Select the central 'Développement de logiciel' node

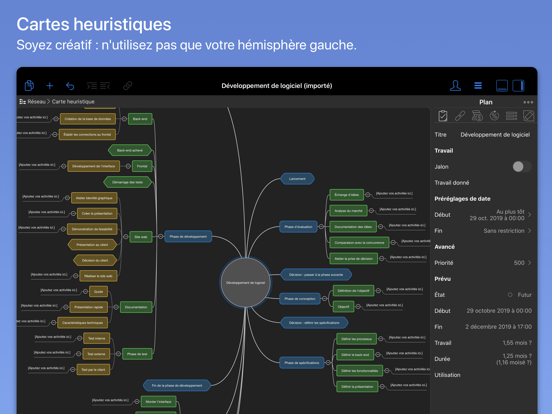coord(245,283)
